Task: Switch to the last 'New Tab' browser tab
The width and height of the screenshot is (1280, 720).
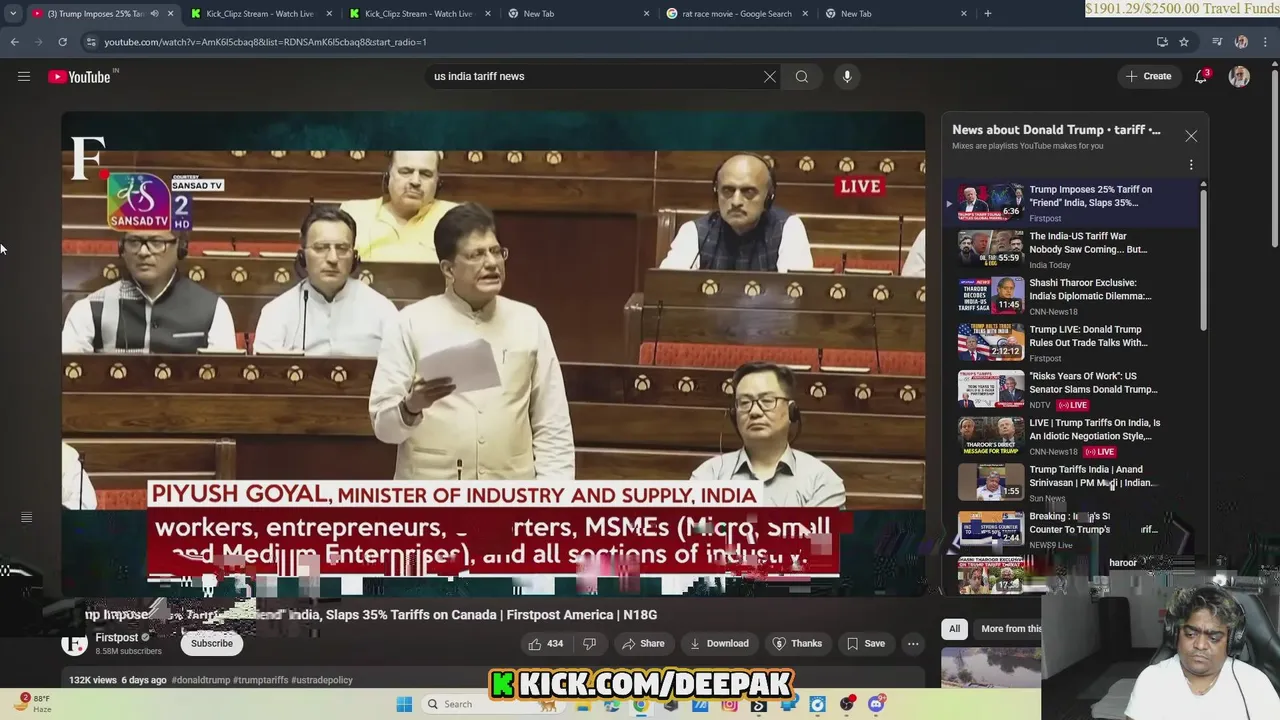Action: click(x=895, y=14)
